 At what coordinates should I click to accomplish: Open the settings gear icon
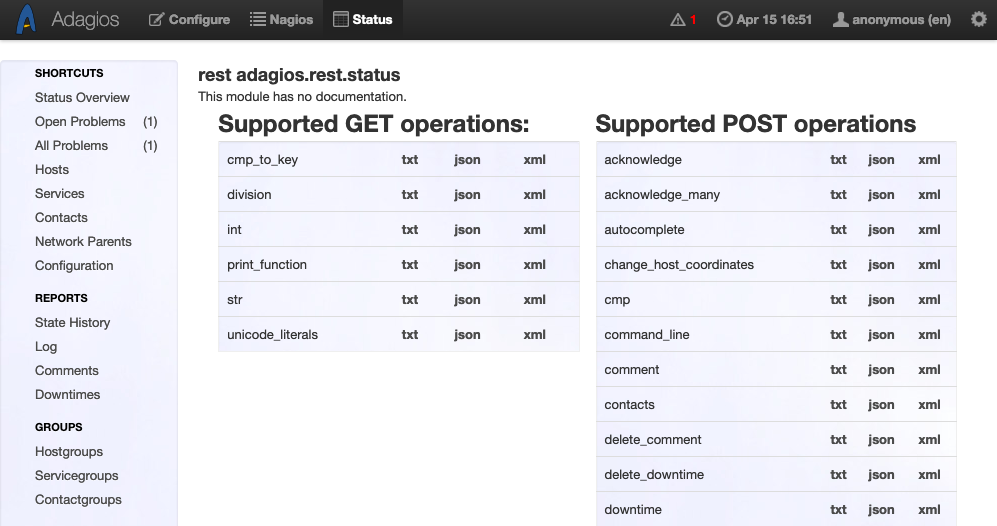click(978, 19)
